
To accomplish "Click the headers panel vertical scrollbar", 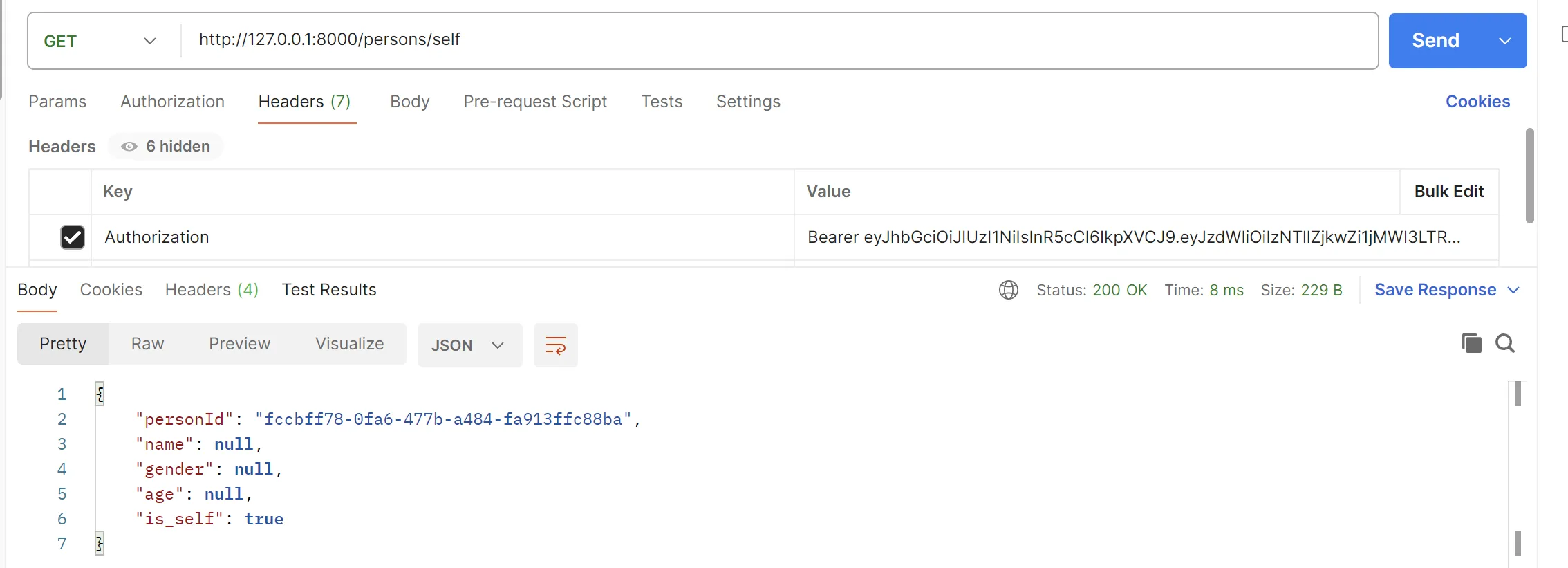I will tap(1529, 176).
